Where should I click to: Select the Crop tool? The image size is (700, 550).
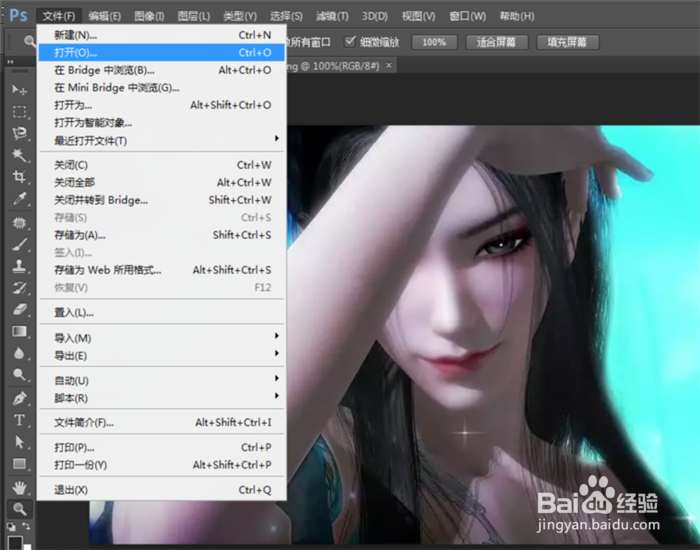point(19,177)
